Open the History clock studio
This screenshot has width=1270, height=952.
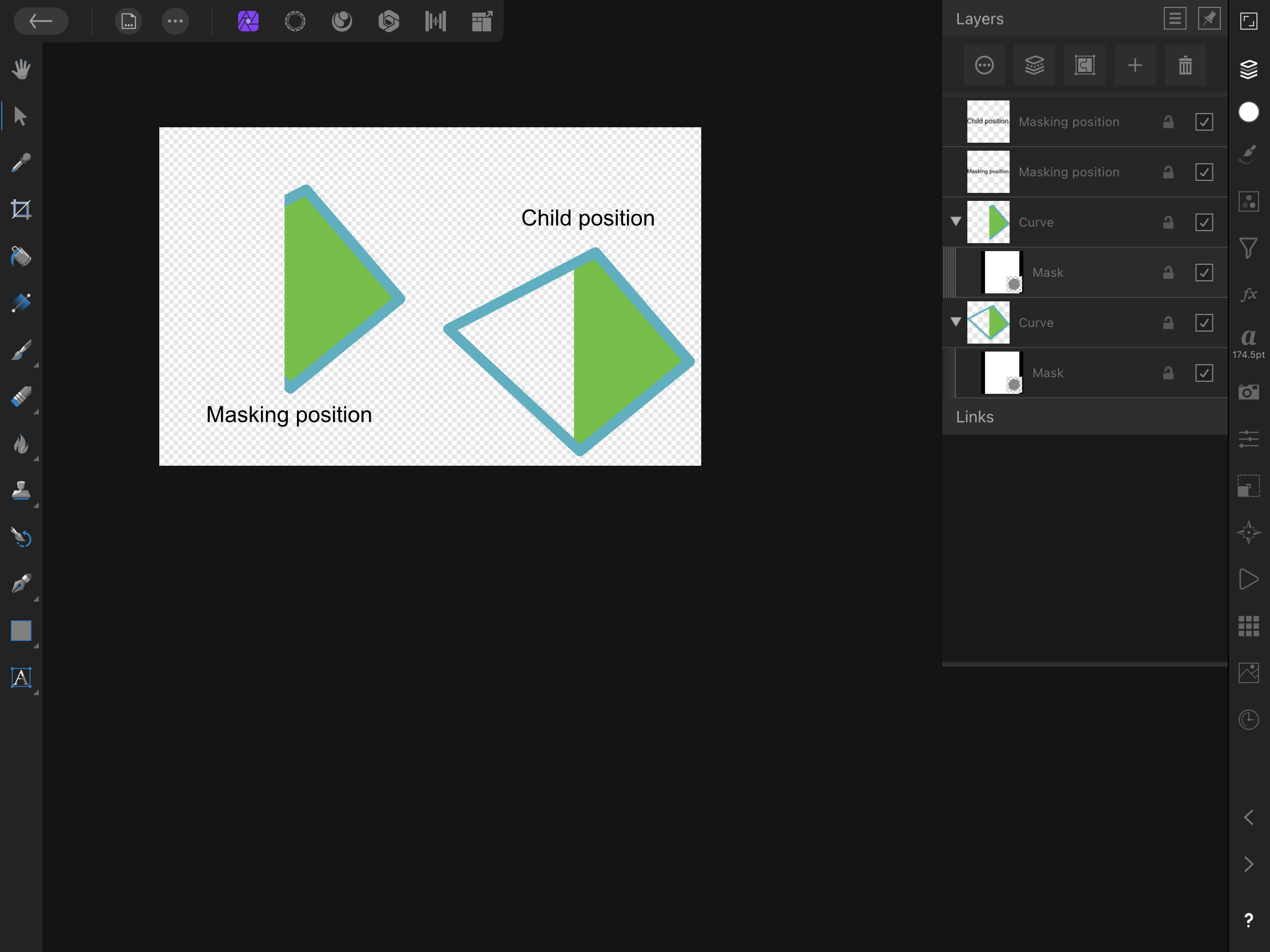click(1248, 720)
